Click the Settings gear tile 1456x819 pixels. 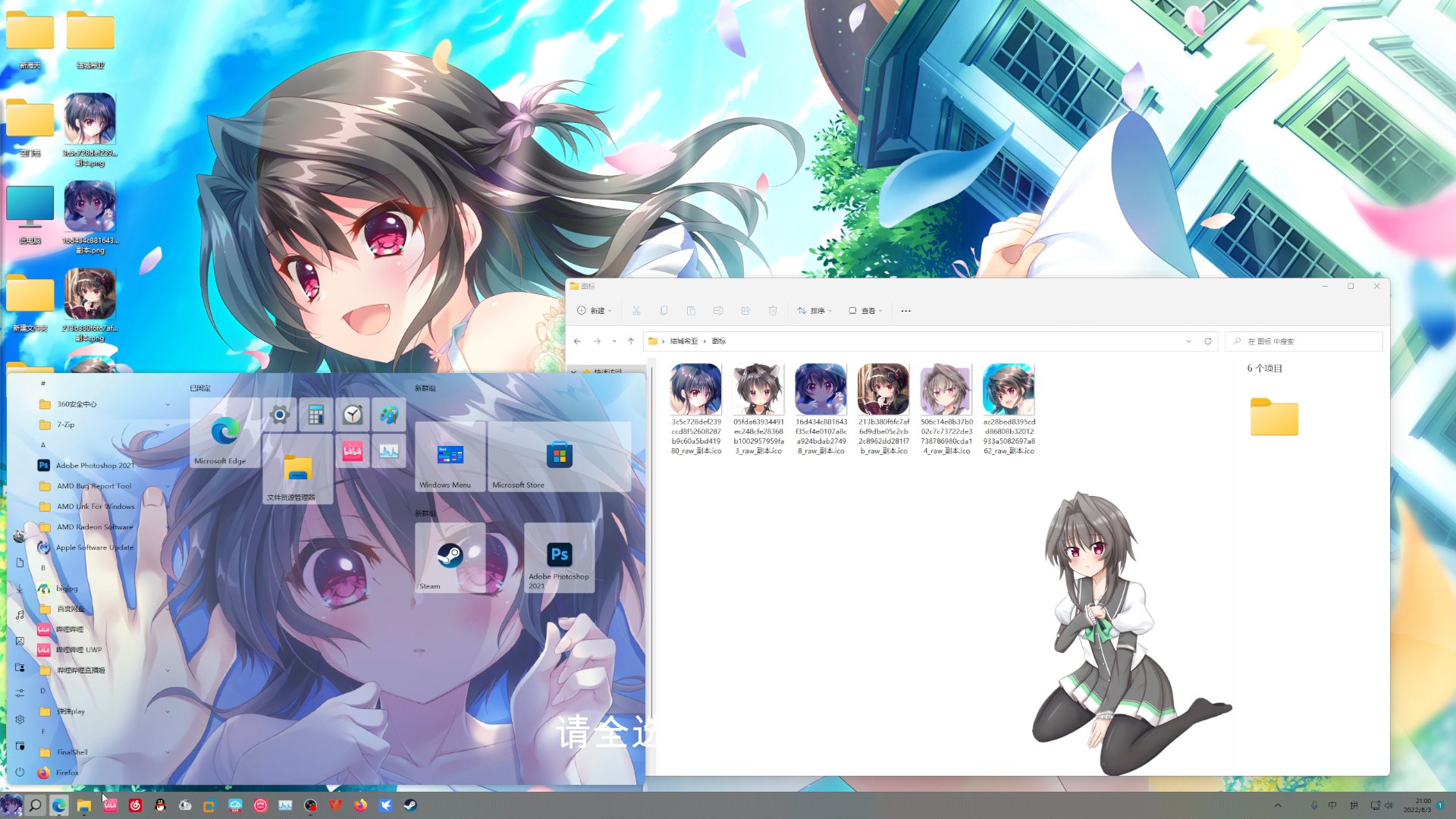280,414
